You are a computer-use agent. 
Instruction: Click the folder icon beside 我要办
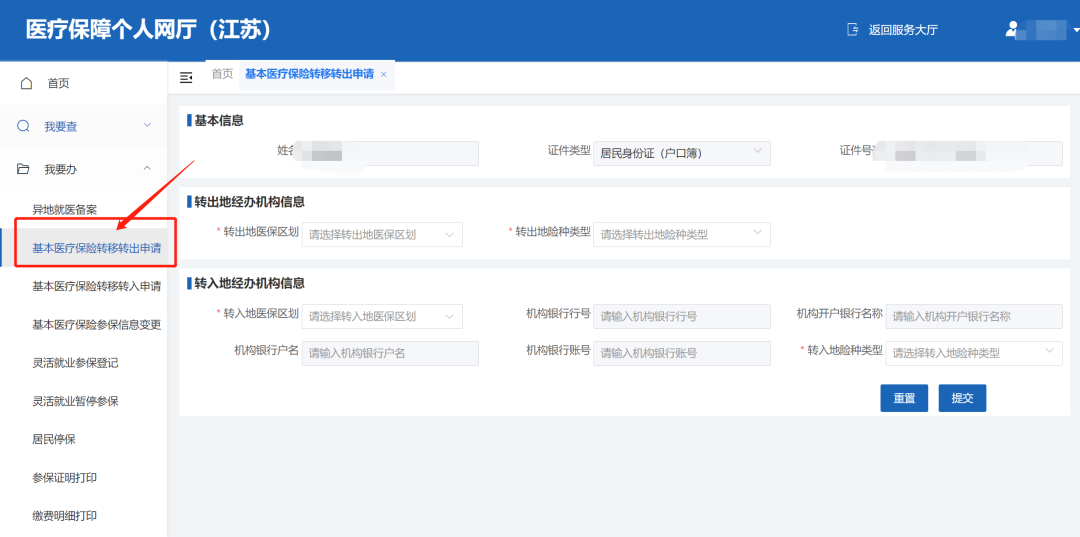point(24,169)
